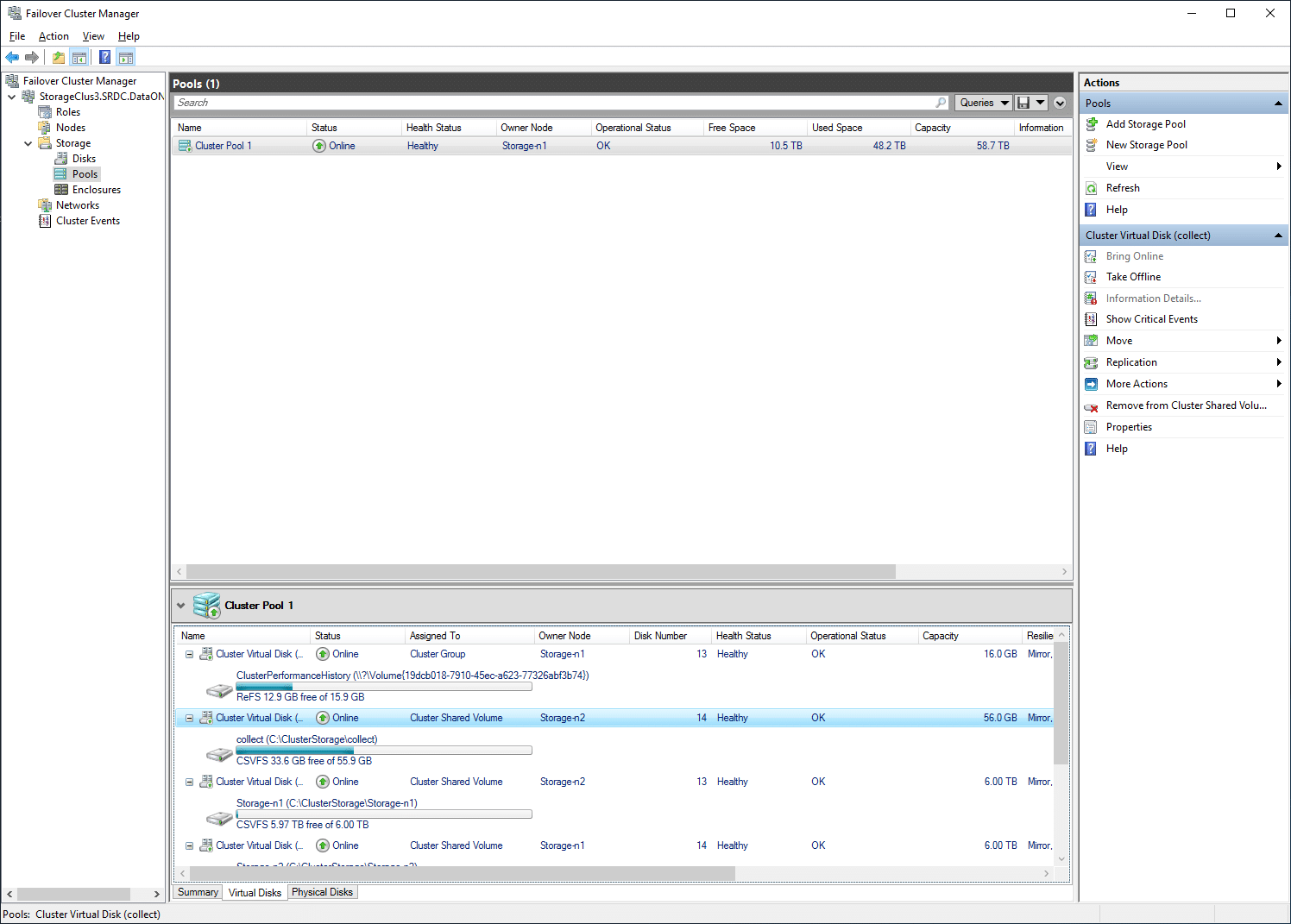Click the Roles tree icon

click(x=45, y=112)
